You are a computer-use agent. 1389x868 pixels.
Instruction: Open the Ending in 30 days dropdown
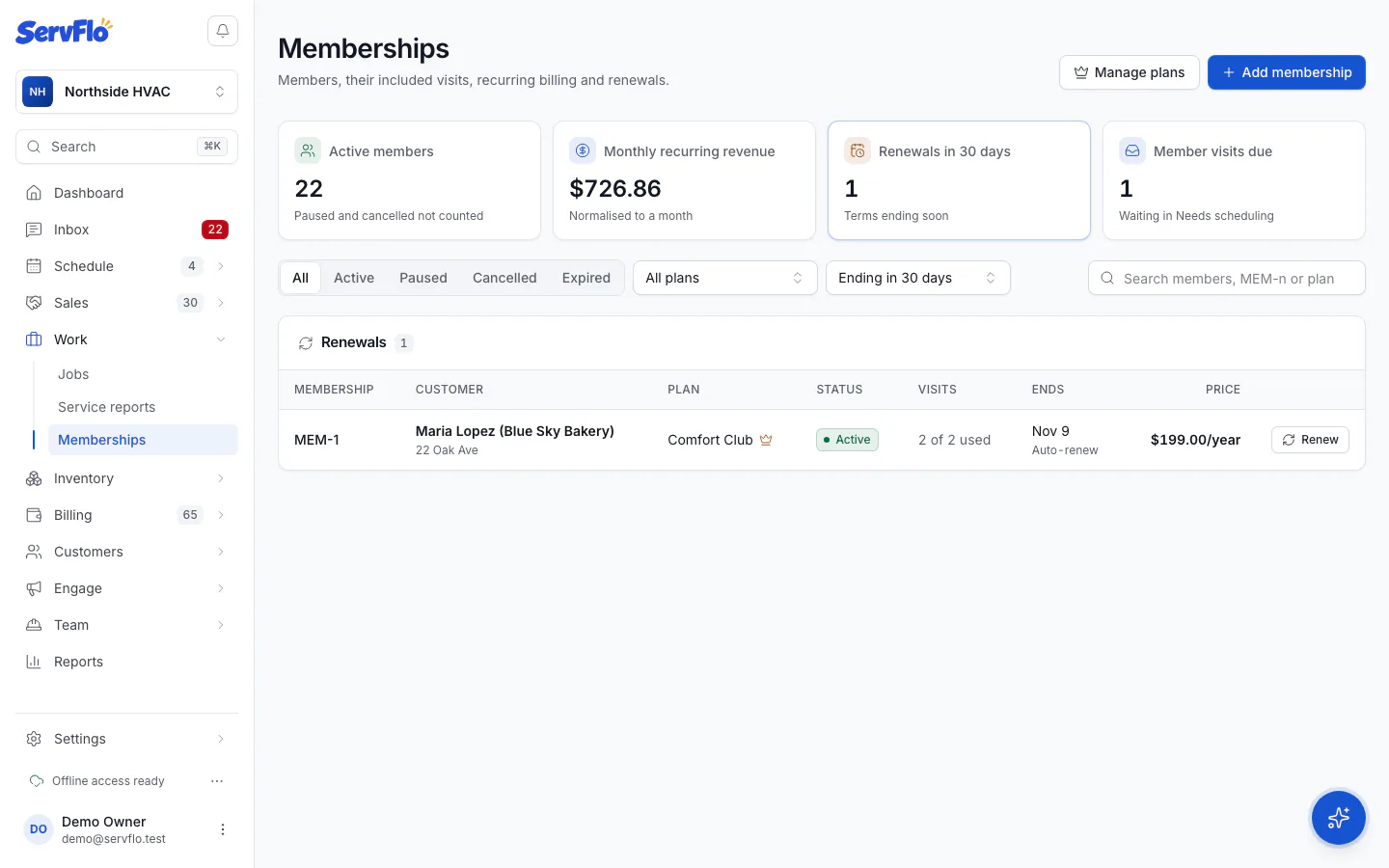(x=917, y=278)
